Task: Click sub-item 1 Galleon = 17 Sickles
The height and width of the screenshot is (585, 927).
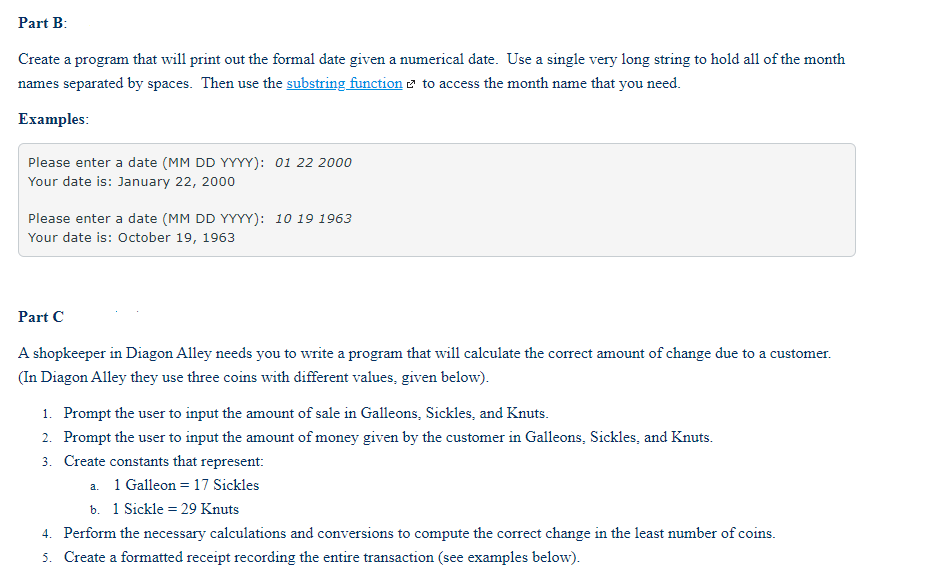Action: [x=186, y=485]
